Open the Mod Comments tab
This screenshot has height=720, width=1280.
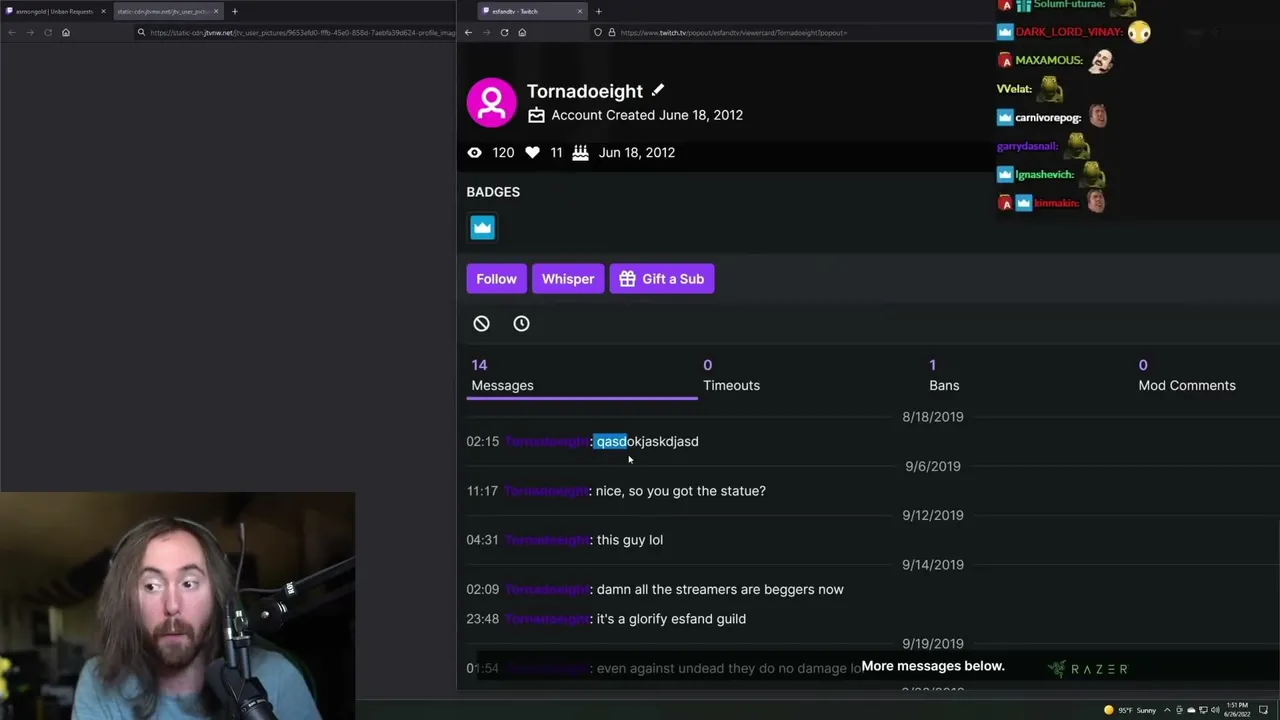pyautogui.click(x=1187, y=375)
